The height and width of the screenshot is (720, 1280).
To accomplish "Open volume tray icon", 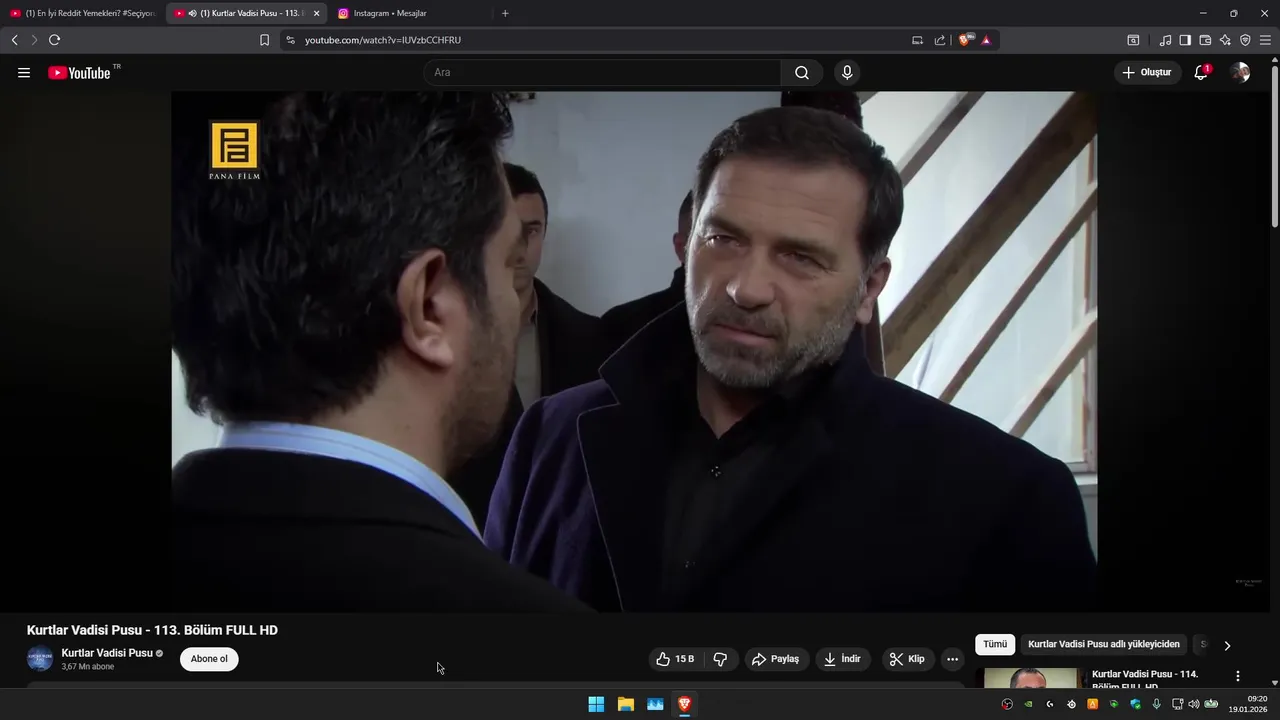I will 1193,704.
